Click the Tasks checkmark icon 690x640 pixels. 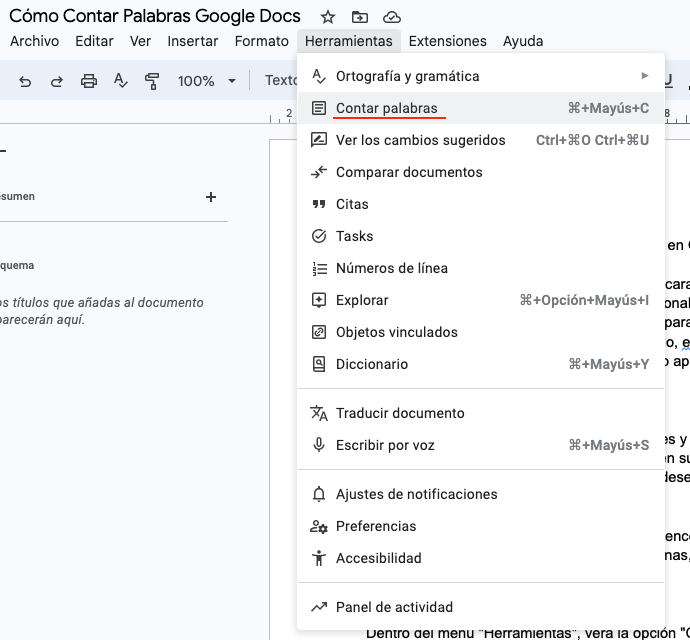click(x=319, y=236)
